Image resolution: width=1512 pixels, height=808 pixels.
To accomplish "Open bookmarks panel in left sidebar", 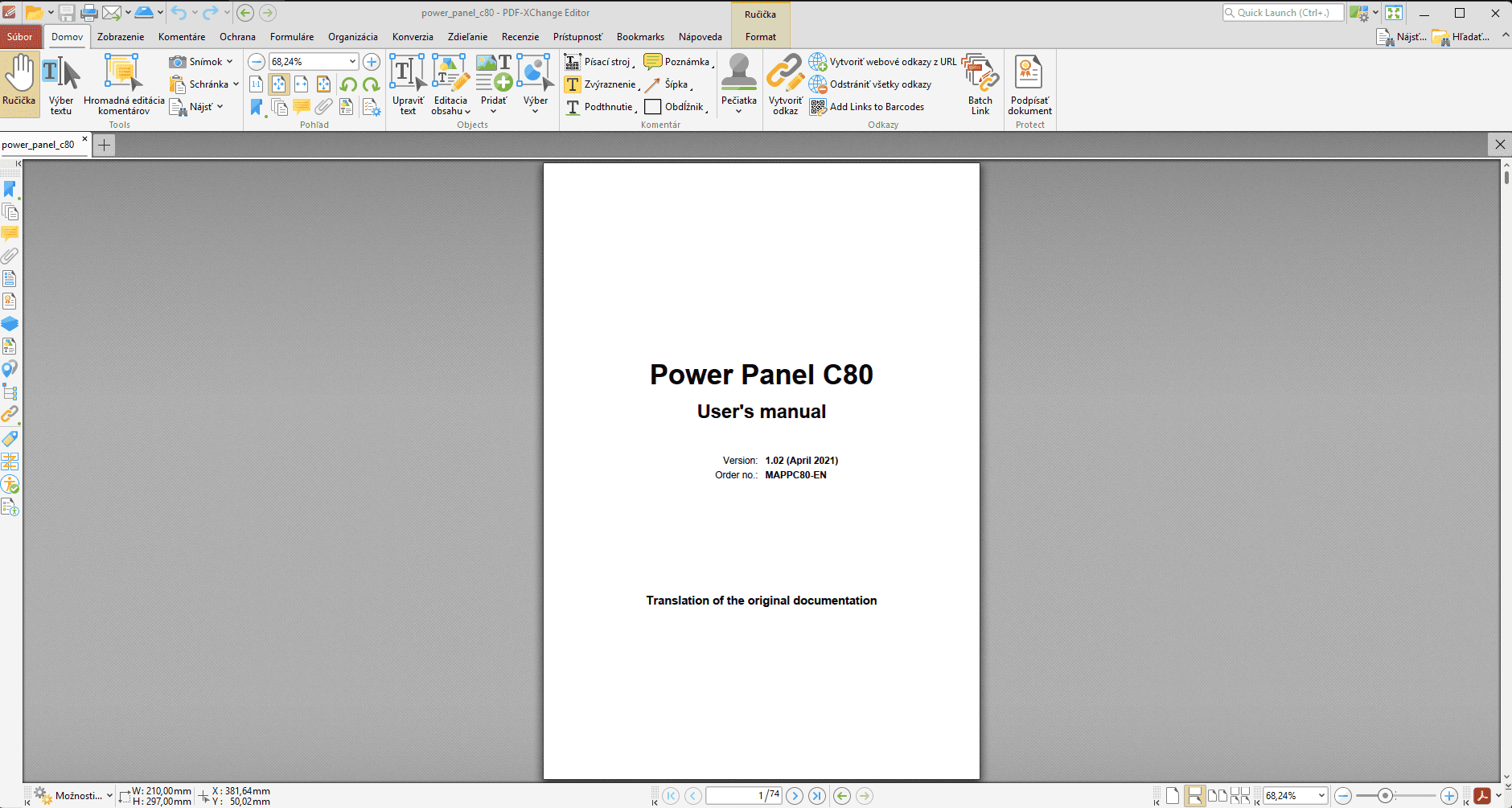I will (x=10, y=190).
